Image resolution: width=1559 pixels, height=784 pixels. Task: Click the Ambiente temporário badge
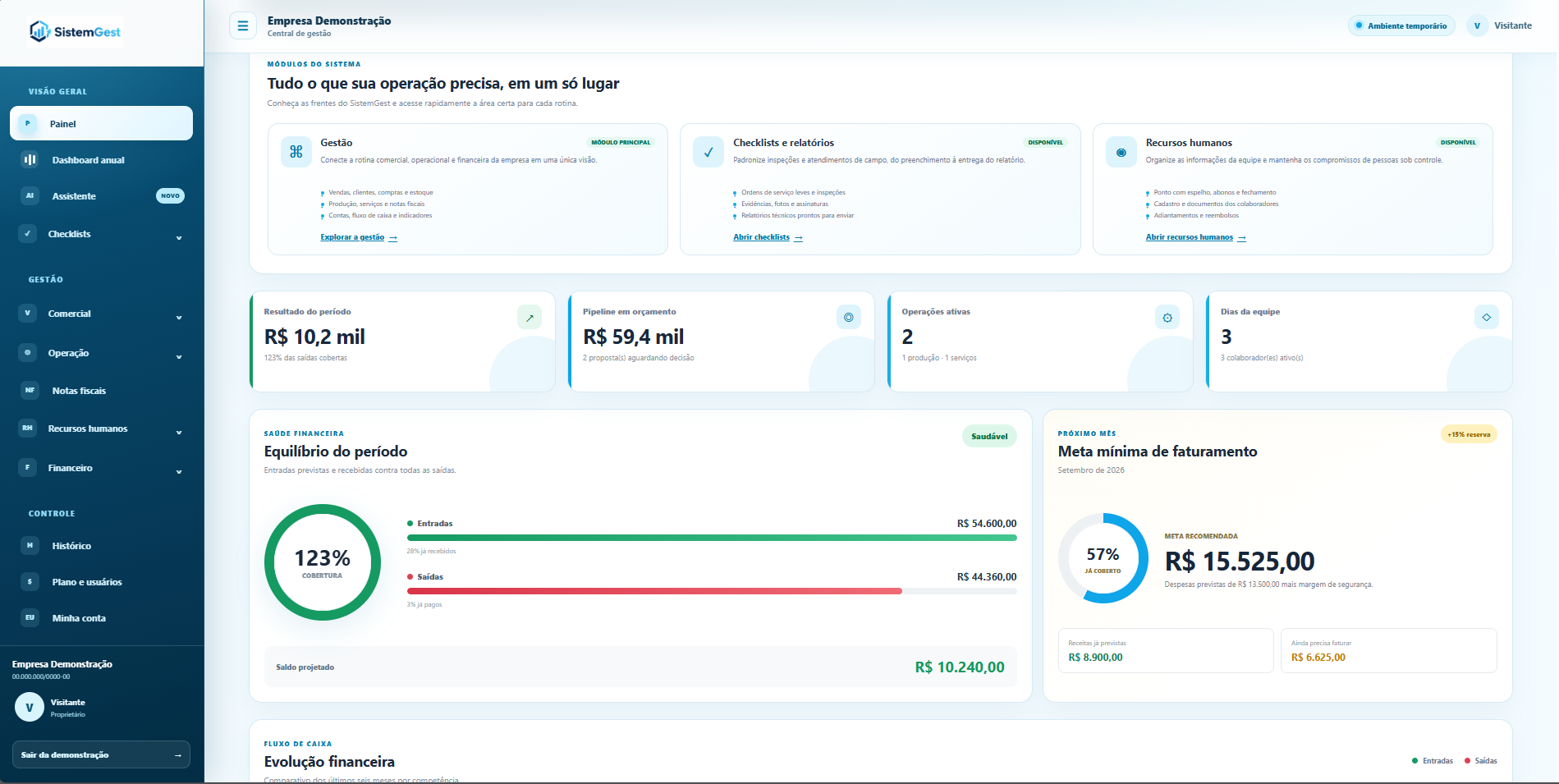point(1401,25)
